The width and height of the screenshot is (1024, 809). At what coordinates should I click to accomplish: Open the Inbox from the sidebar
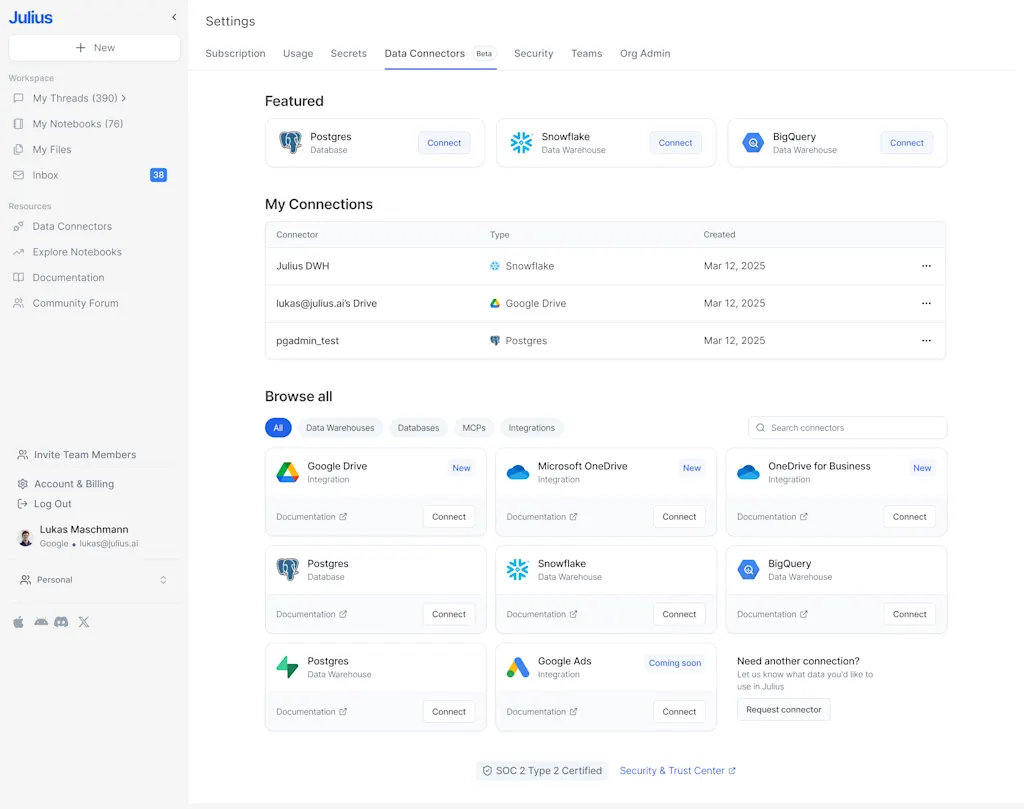click(x=46, y=175)
